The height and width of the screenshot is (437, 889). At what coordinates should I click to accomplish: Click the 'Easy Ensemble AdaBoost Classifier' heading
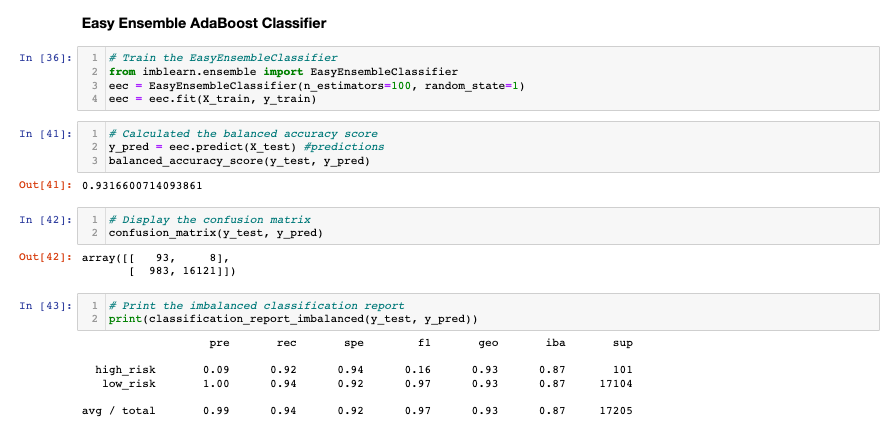(204, 23)
